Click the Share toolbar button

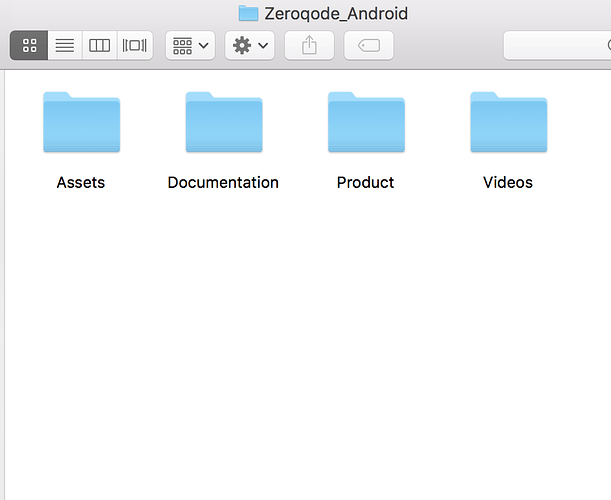pyautogui.click(x=309, y=45)
